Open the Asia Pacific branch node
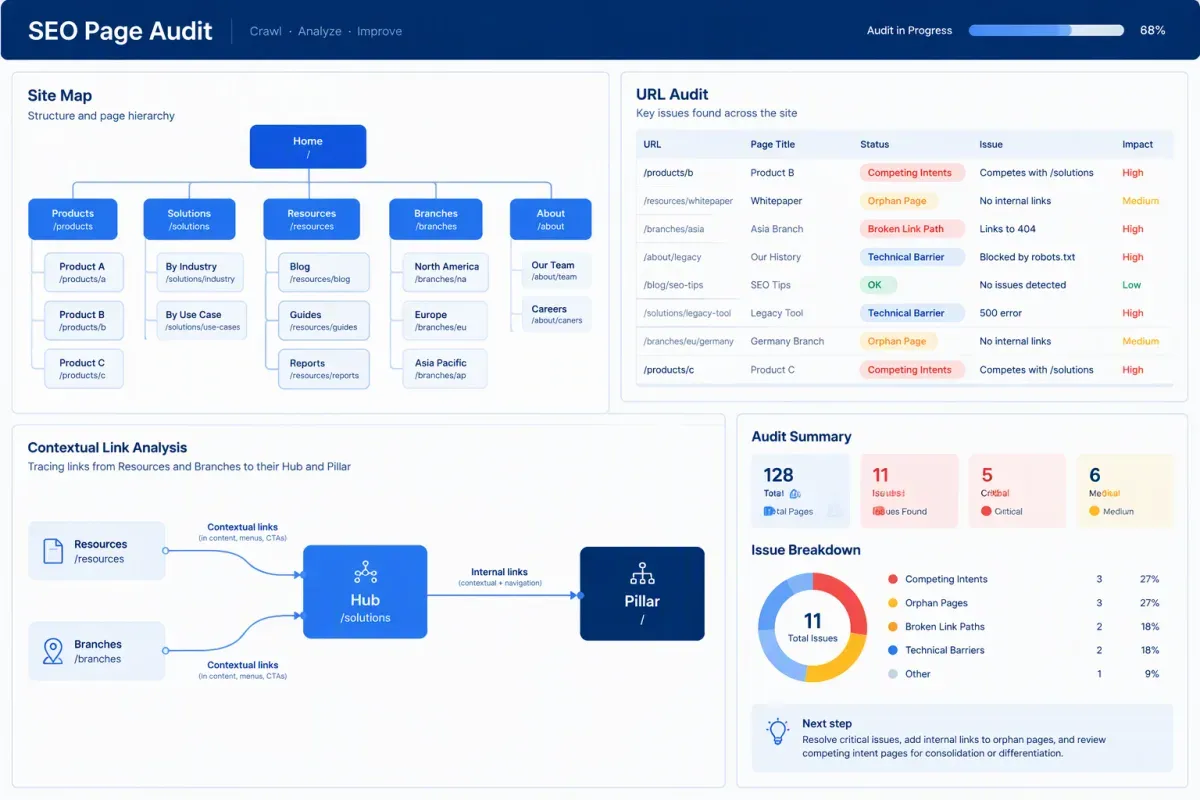This screenshot has width=1200, height=800. pyautogui.click(x=445, y=369)
